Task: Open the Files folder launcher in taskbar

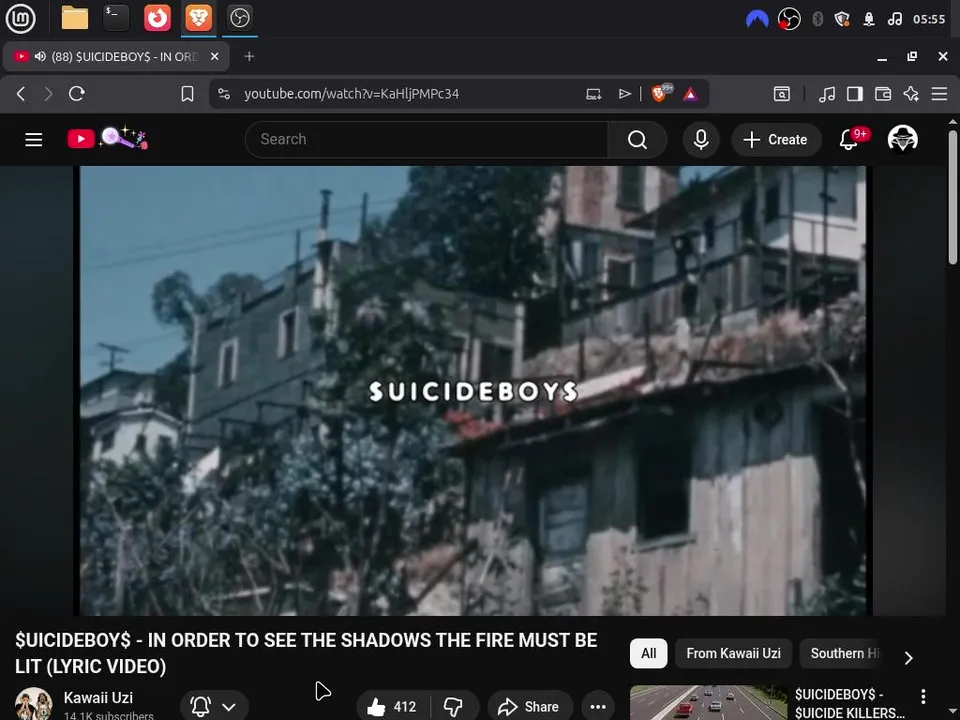Action: click(x=75, y=18)
